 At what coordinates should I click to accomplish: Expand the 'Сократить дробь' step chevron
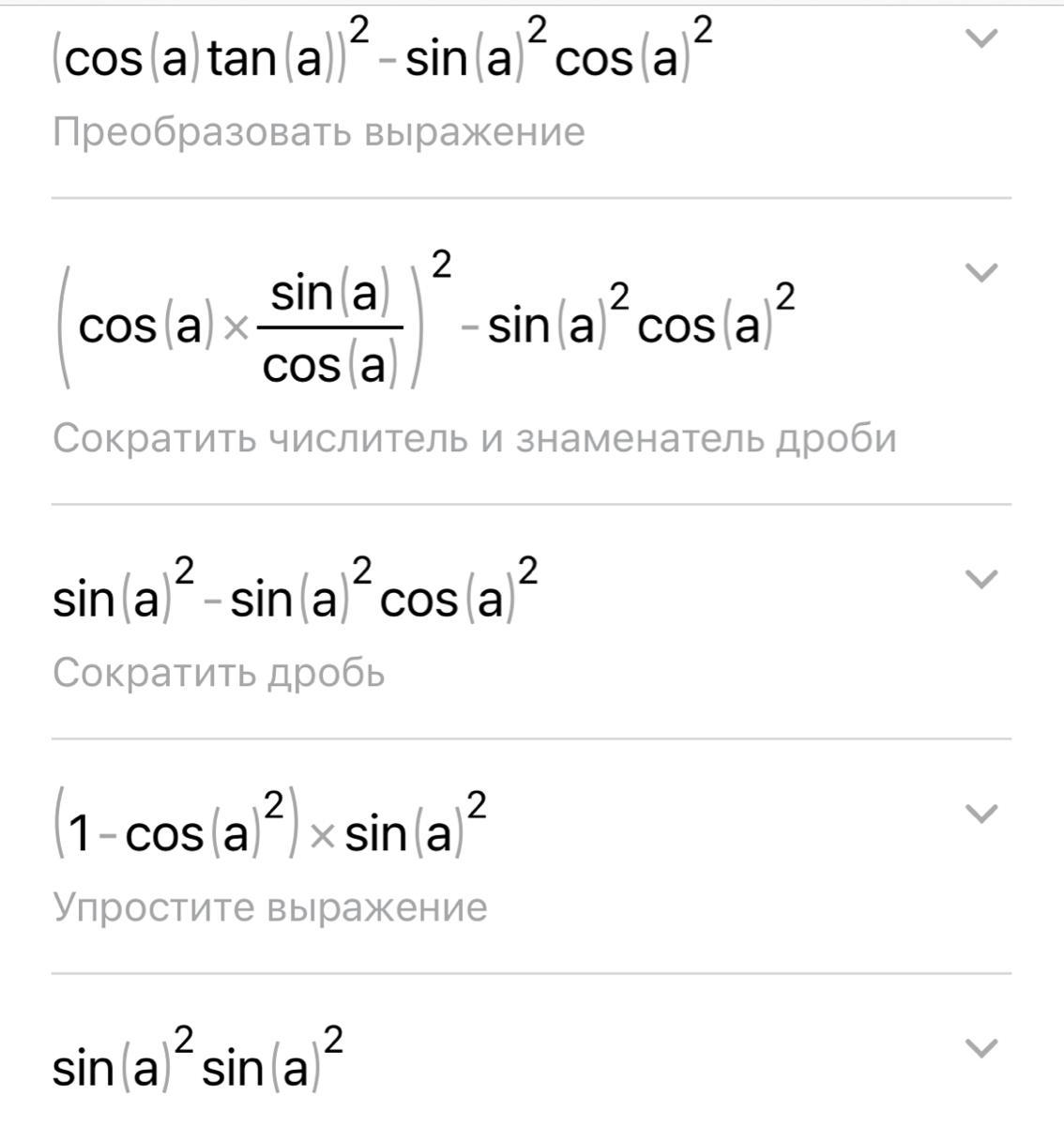980,579
